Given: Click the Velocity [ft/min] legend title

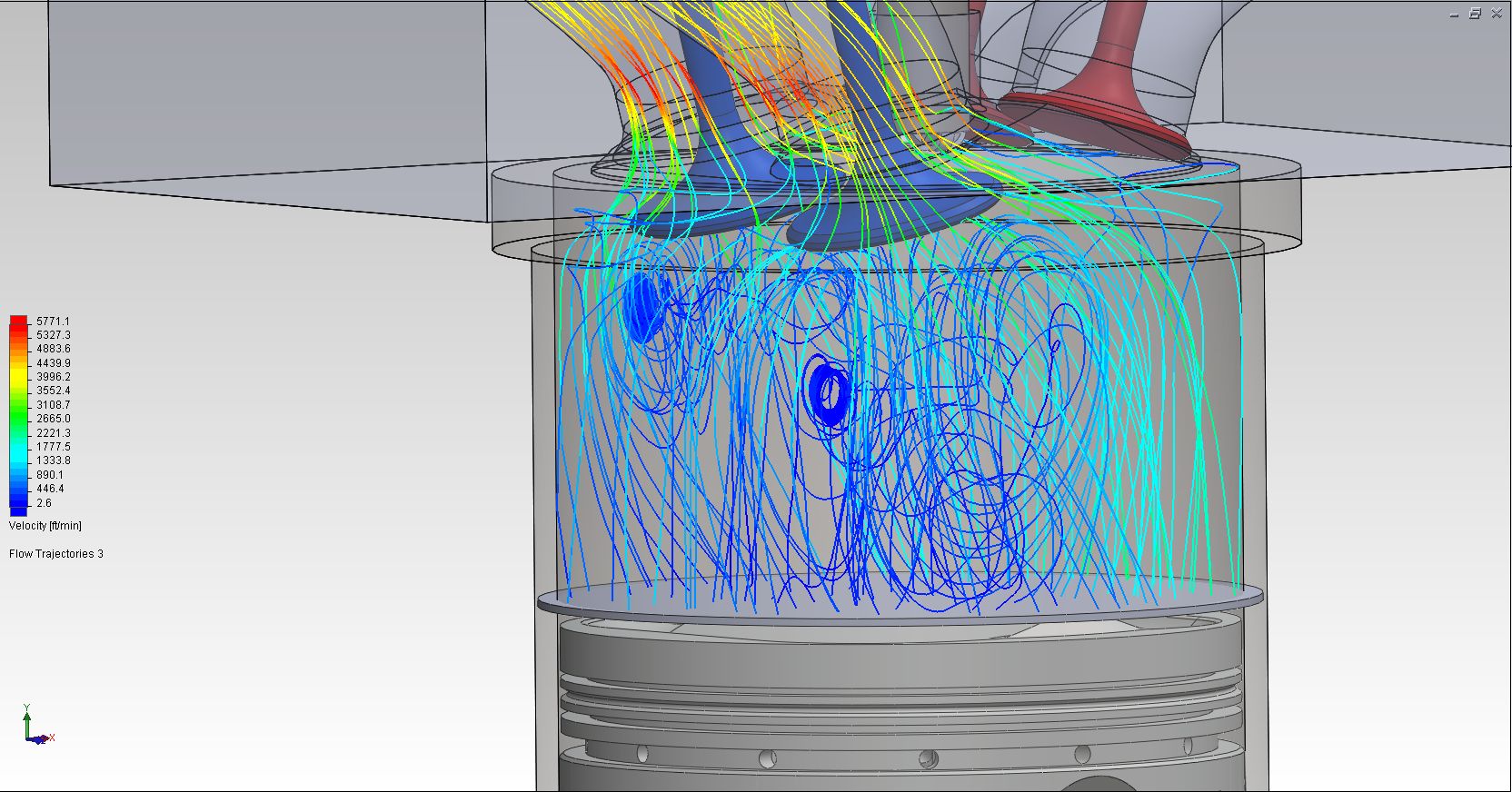Looking at the screenshot, I should click(x=45, y=526).
